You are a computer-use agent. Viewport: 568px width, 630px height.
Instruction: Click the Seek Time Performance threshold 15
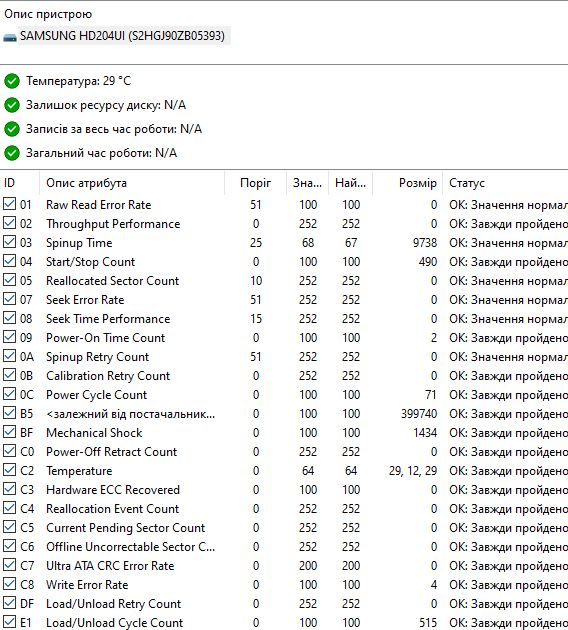coord(256,319)
